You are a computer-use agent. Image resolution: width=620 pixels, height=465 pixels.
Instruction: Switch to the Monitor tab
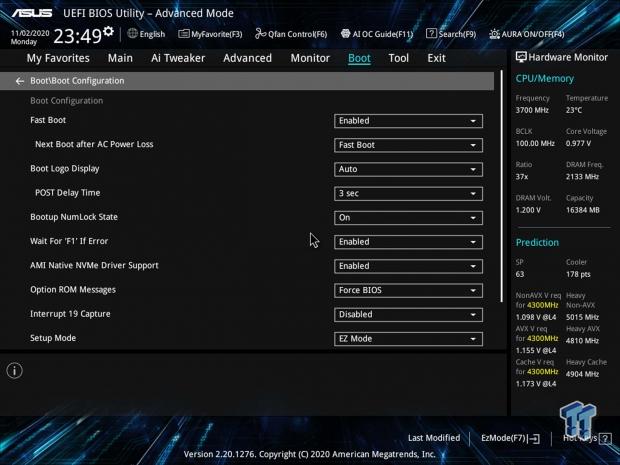coord(310,58)
